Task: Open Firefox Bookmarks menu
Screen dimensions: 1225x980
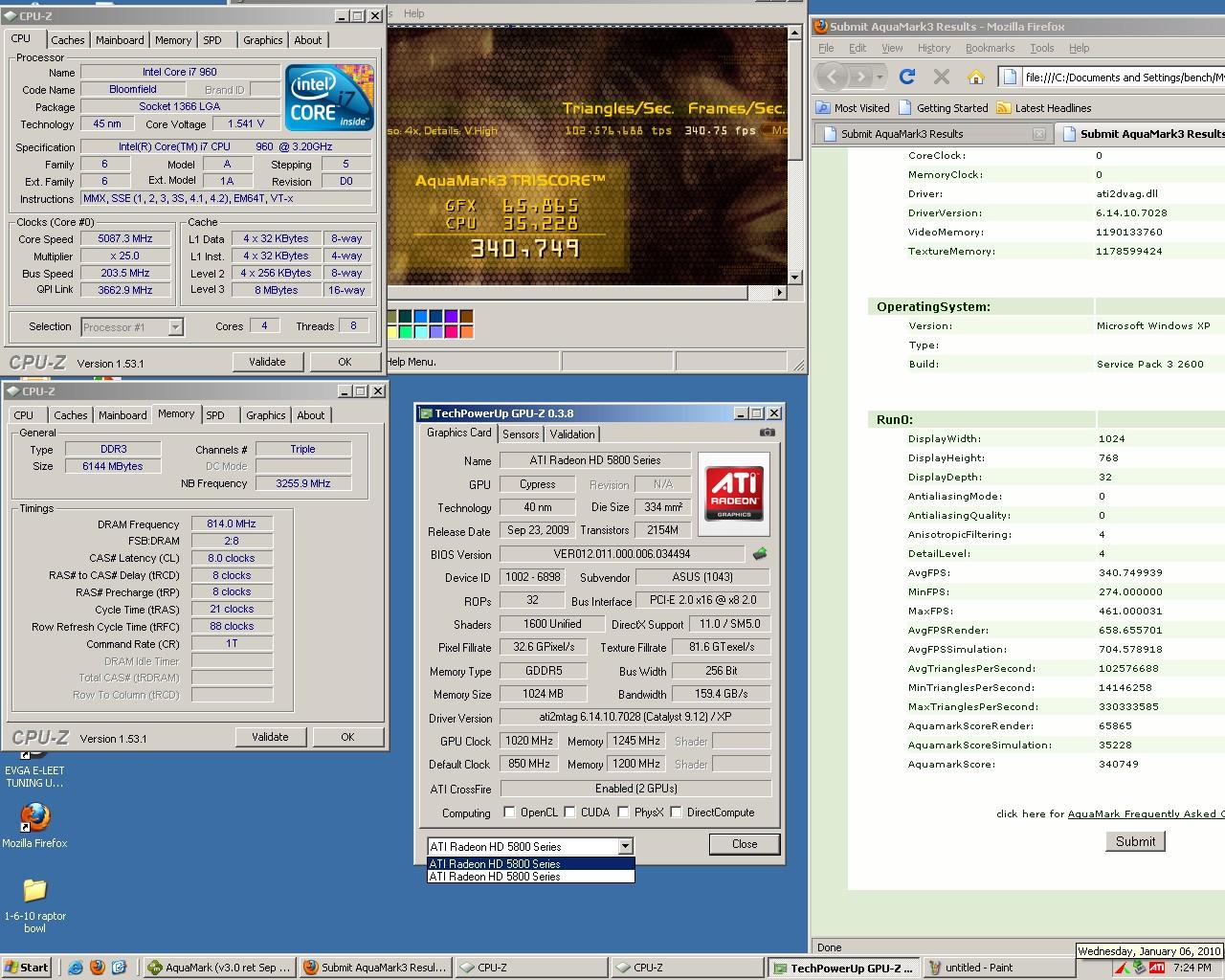Action: (990, 48)
